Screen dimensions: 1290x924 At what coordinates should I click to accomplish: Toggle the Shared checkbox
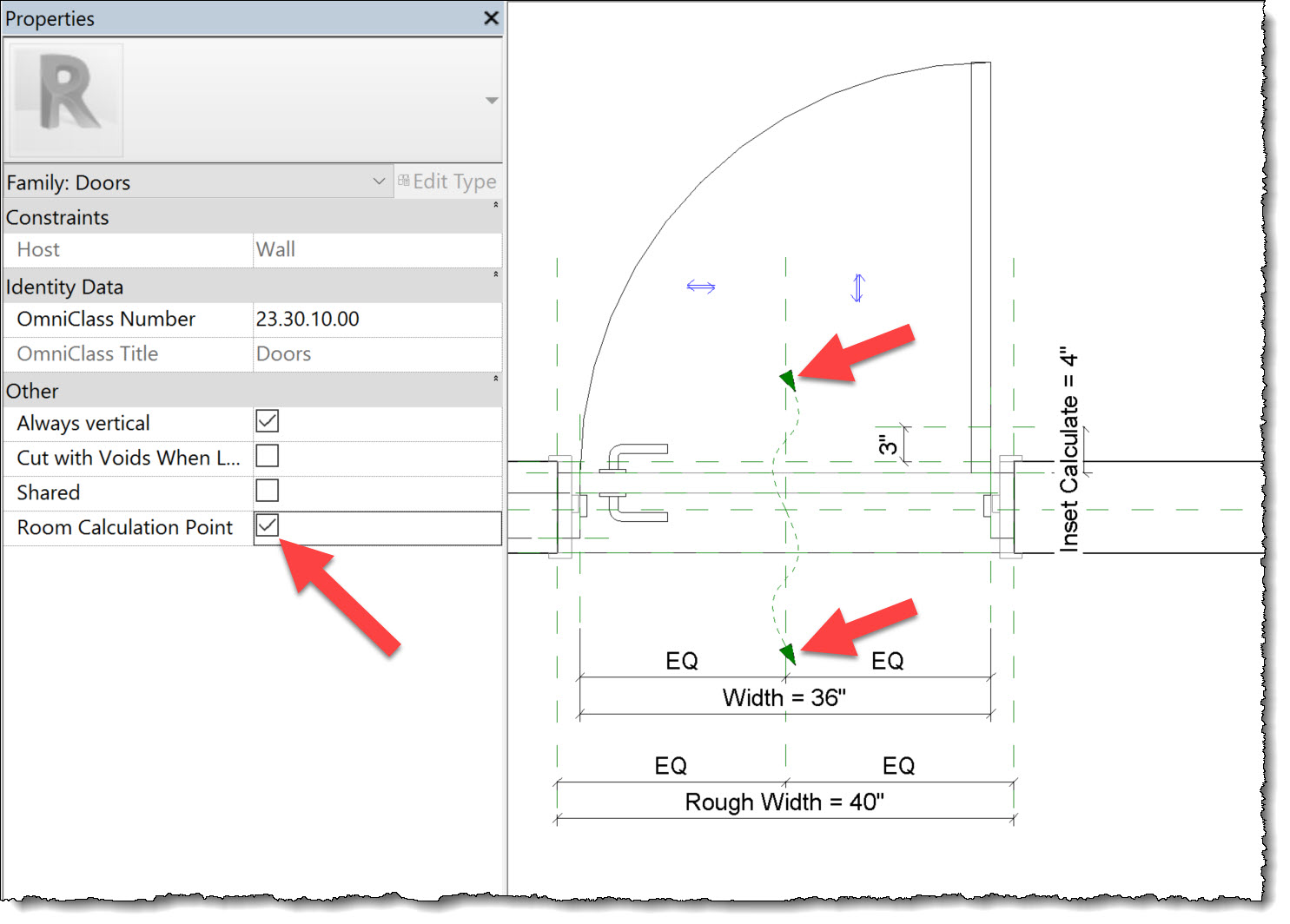[267, 491]
